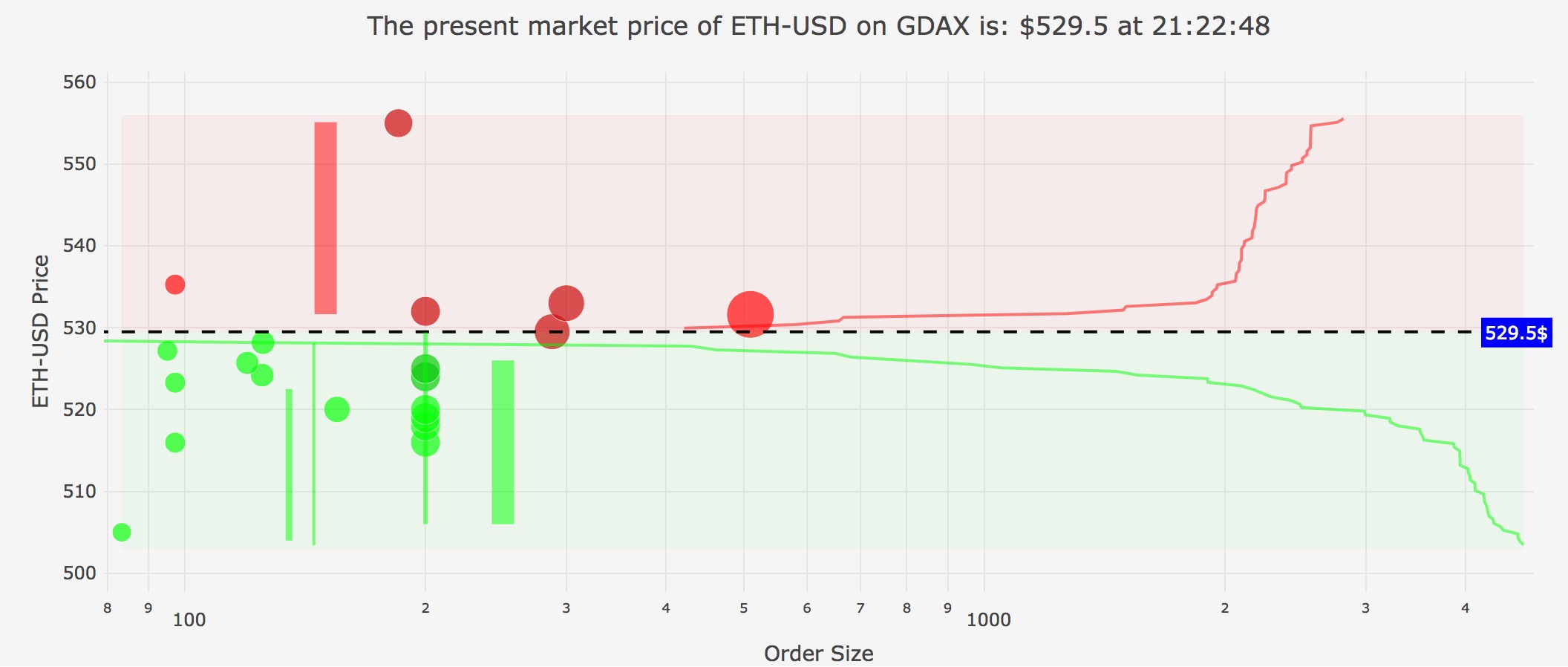Click the lowest green bubble near price 505
Screen dimensions: 1568x667
click(x=122, y=532)
